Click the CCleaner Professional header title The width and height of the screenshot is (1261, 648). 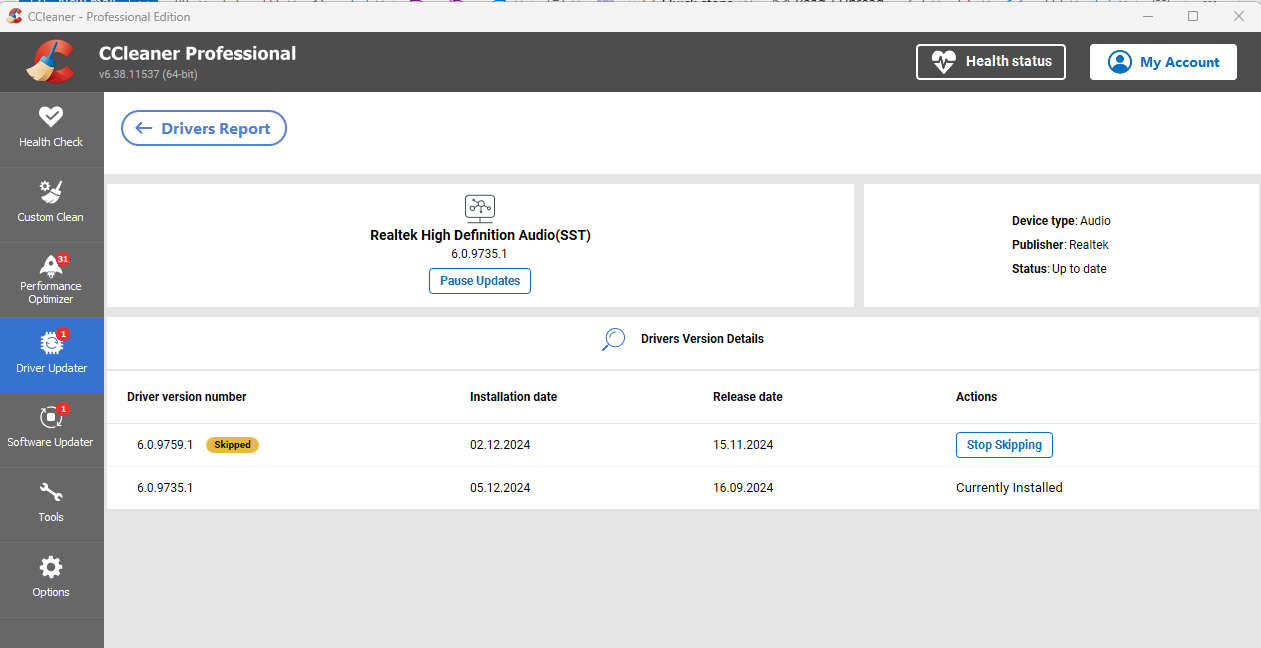(x=197, y=54)
